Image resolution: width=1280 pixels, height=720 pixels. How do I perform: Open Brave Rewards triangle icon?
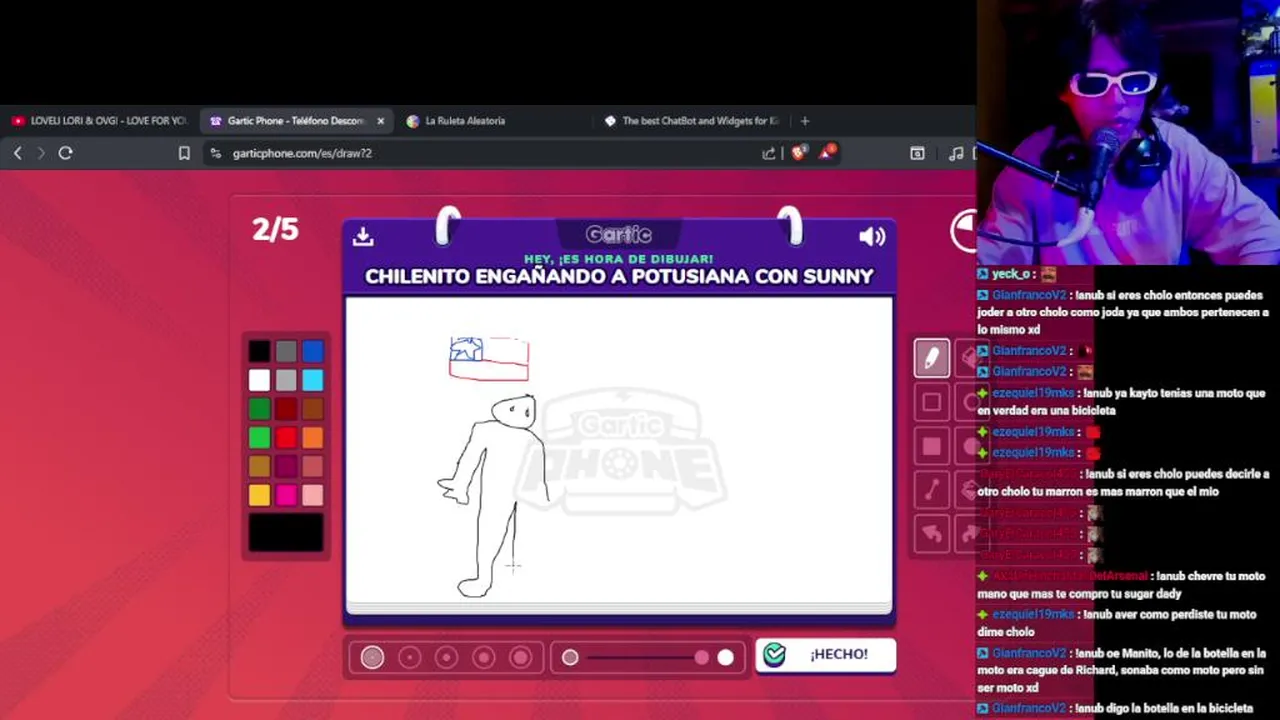point(827,152)
